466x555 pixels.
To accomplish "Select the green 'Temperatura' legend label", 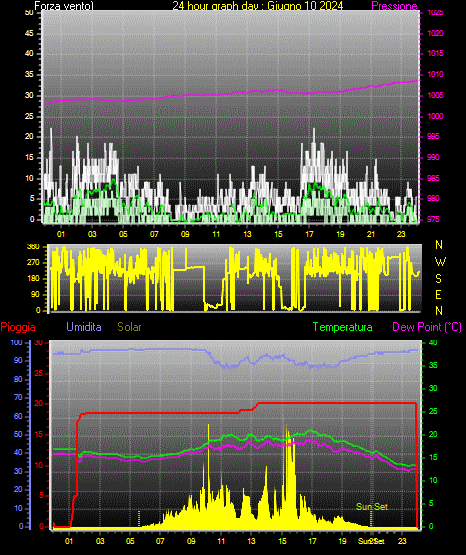I will click(343, 327).
